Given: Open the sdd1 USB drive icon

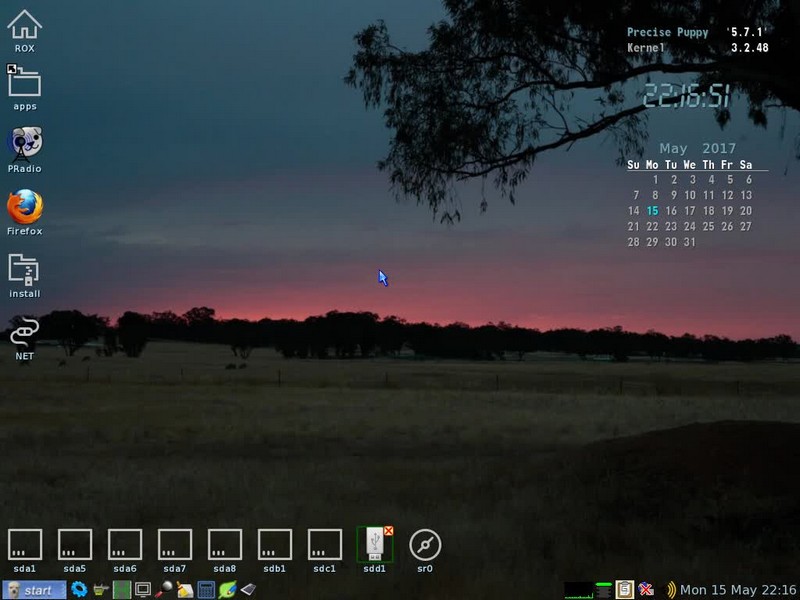Looking at the screenshot, I should point(374,543).
